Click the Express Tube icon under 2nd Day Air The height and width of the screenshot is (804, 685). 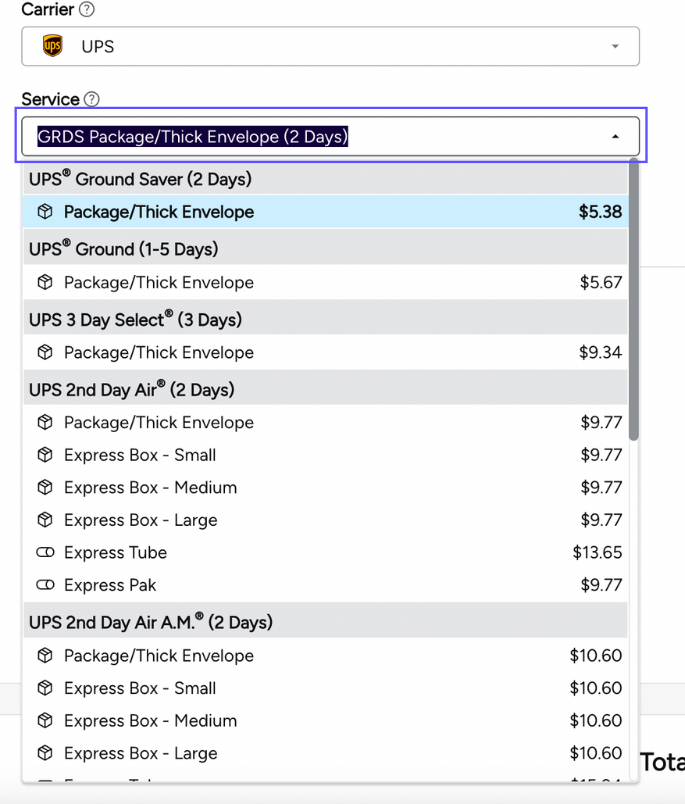[x=45, y=553]
